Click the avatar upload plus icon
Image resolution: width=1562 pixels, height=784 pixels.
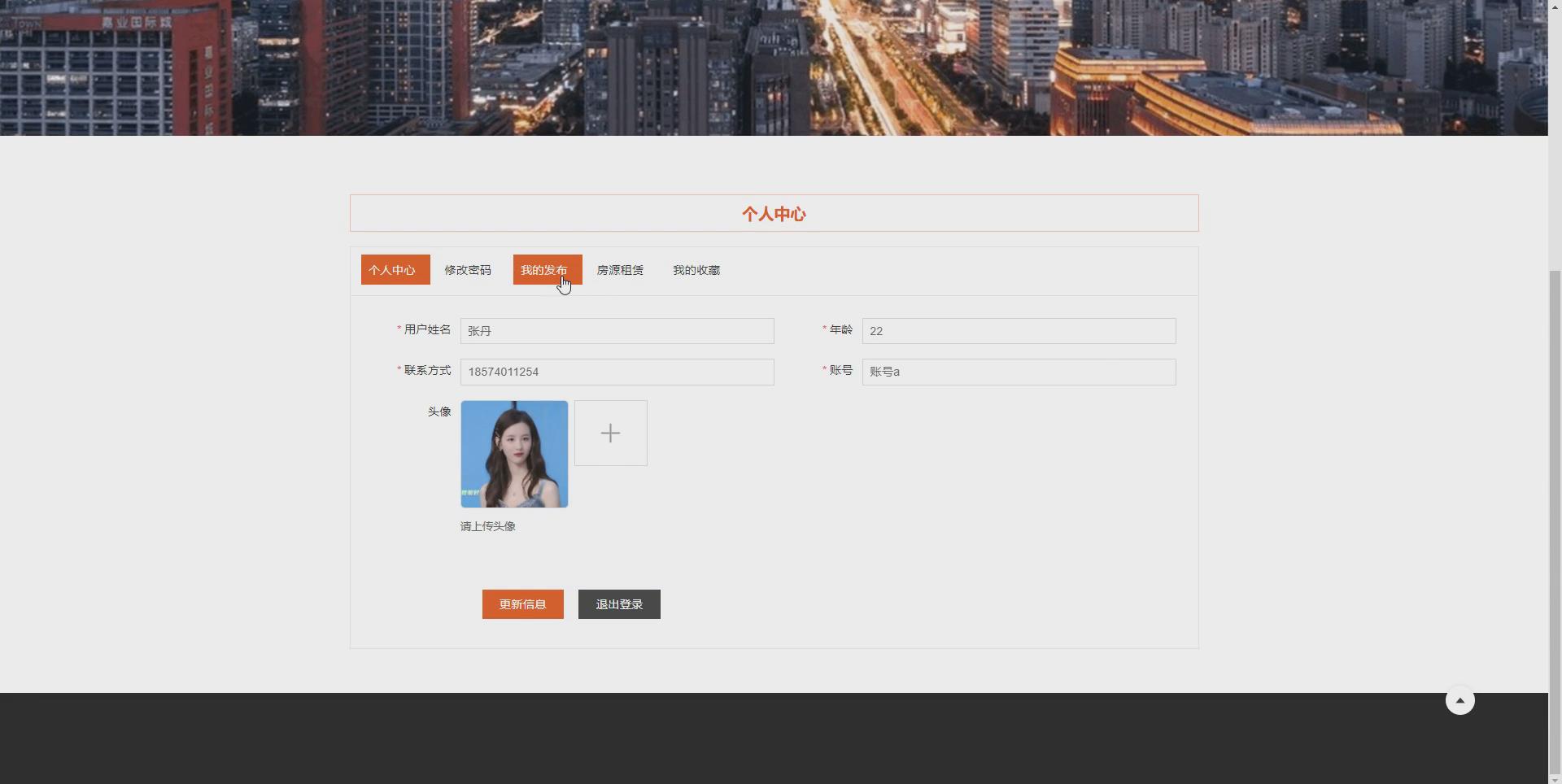click(x=610, y=432)
